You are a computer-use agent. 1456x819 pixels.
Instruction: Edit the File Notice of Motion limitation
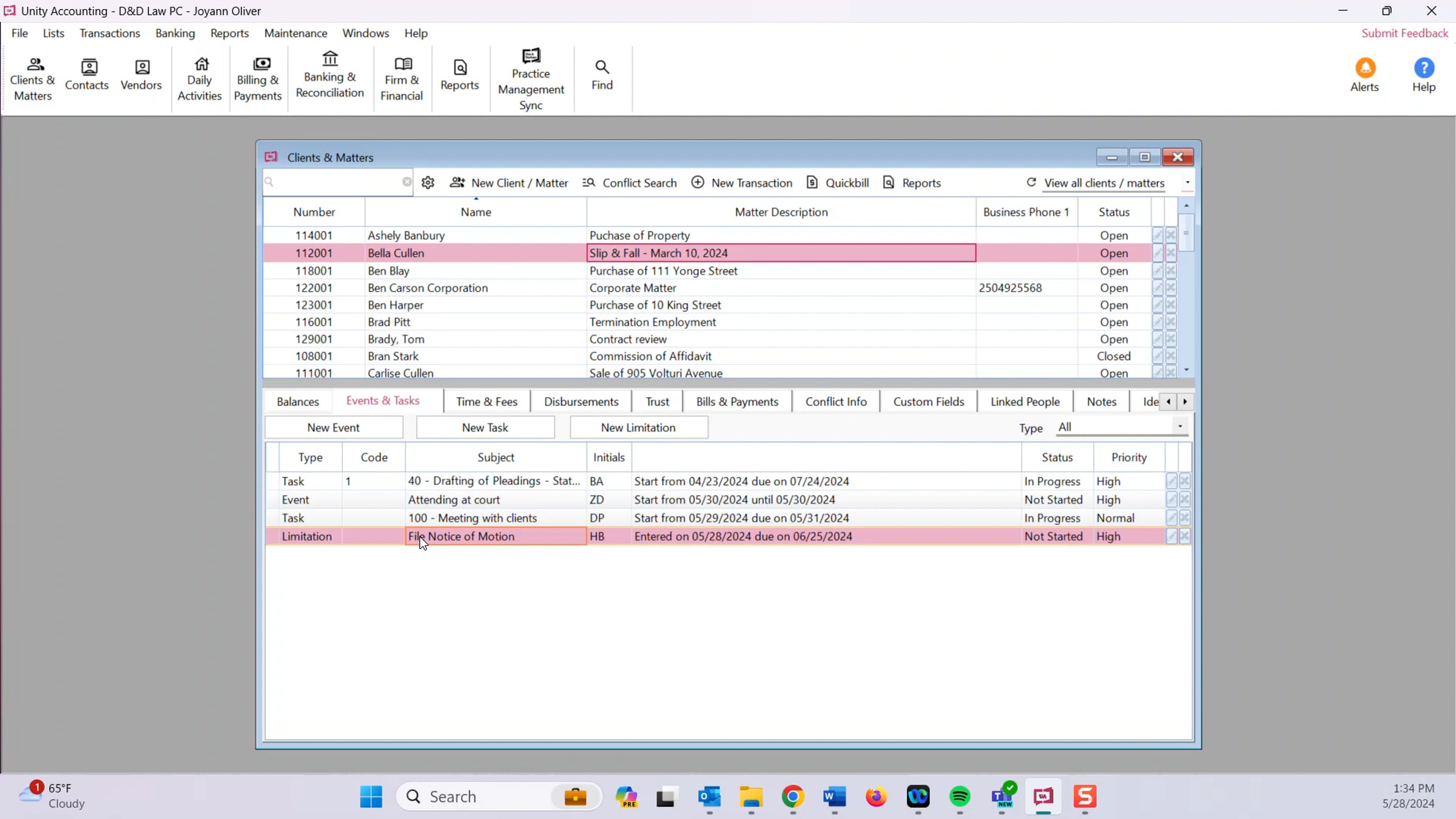click(x=1171, y=536)
